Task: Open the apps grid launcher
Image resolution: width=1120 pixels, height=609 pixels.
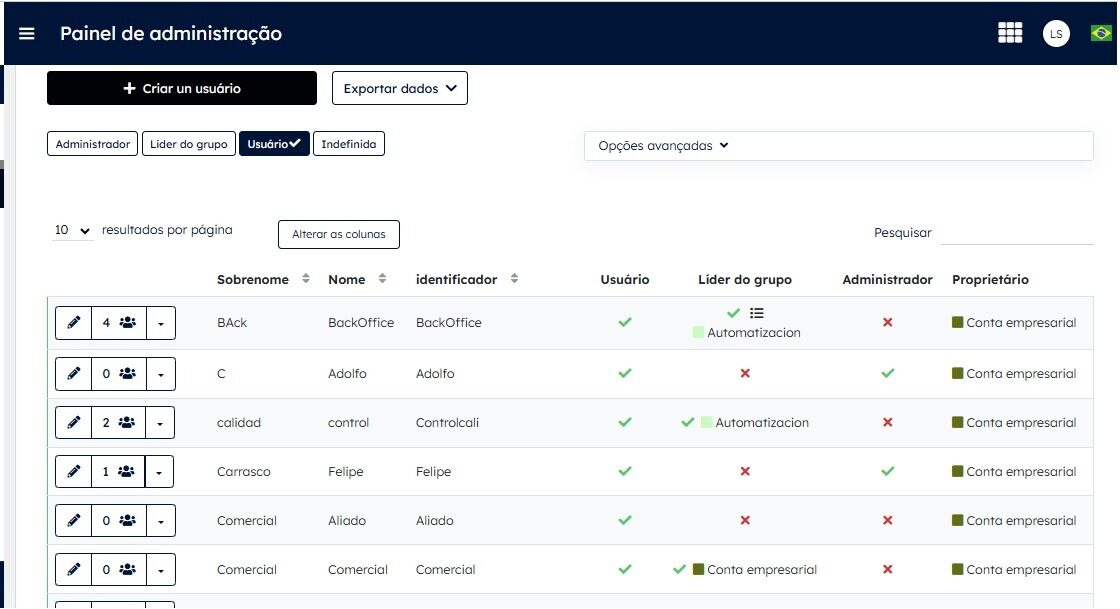Action: 1009,33
